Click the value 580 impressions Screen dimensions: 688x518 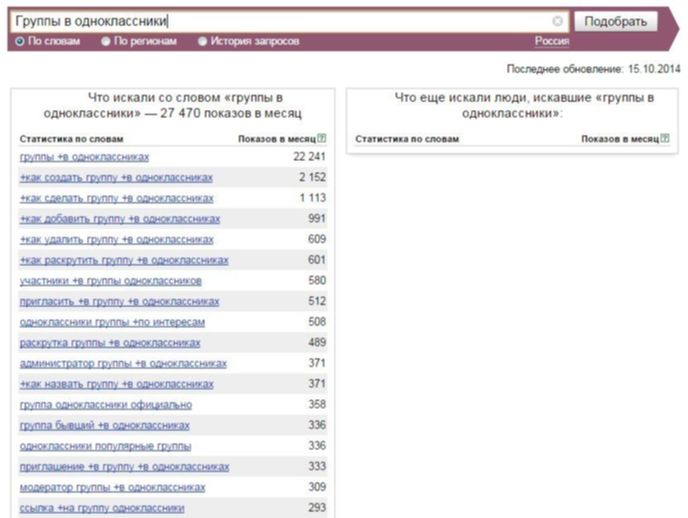click(317, 280)
